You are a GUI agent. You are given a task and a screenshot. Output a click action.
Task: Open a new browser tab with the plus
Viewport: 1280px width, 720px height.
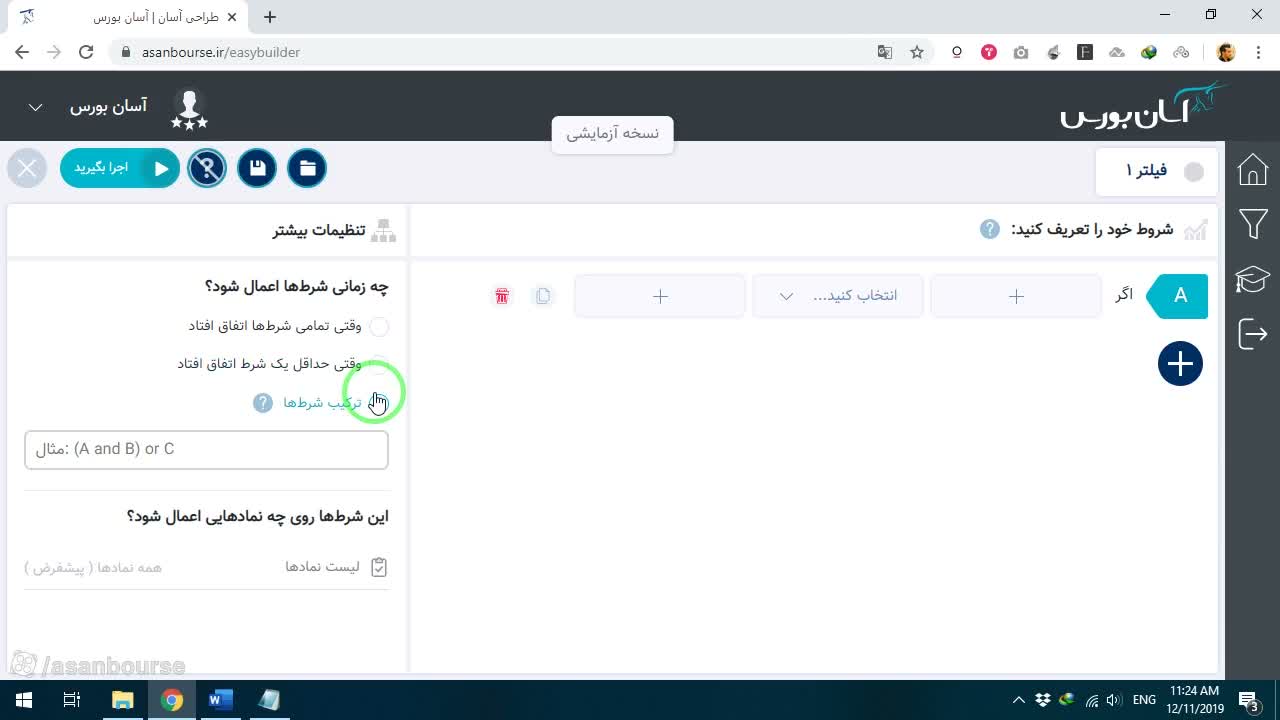(270, 16)
